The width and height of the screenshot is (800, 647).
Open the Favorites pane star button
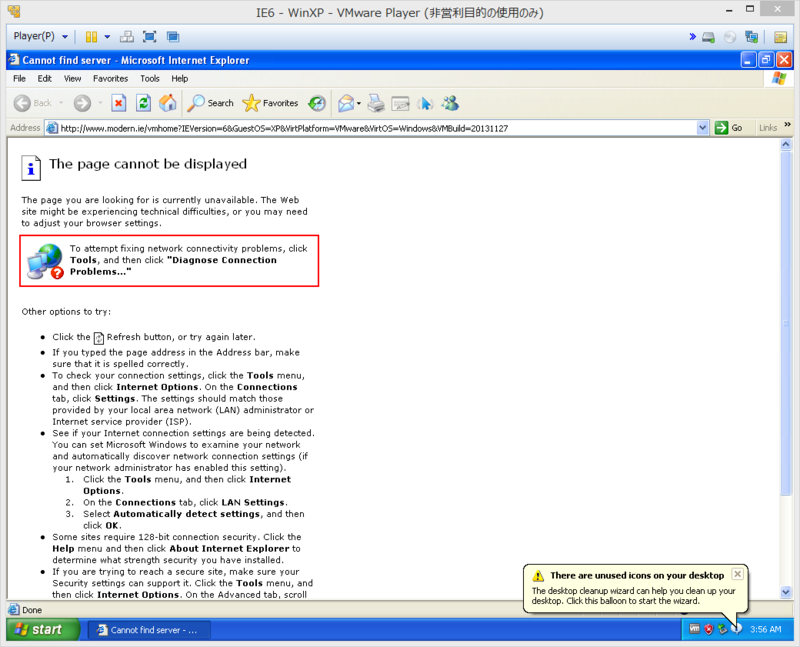coord(270,103)
